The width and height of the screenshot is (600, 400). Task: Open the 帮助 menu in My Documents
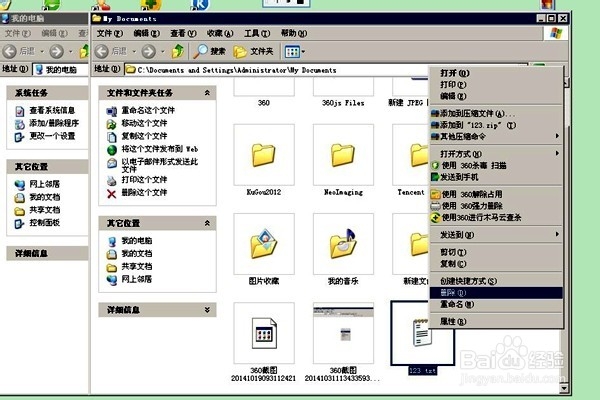point(293,33)
